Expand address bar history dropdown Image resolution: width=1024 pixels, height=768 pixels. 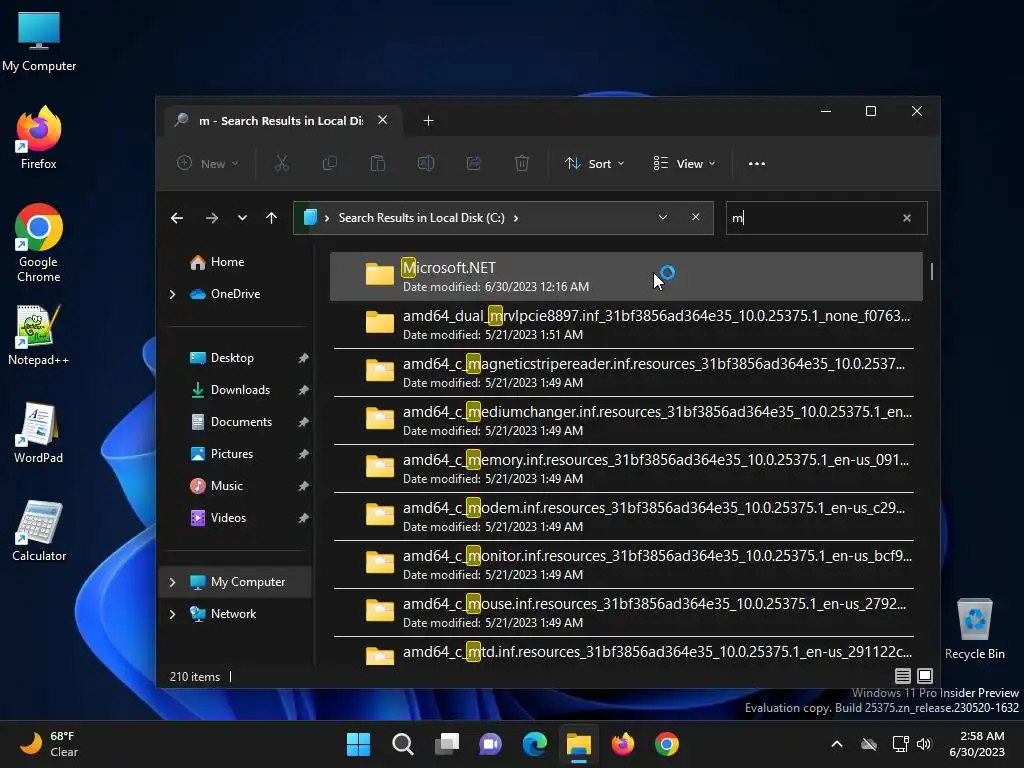663,217
